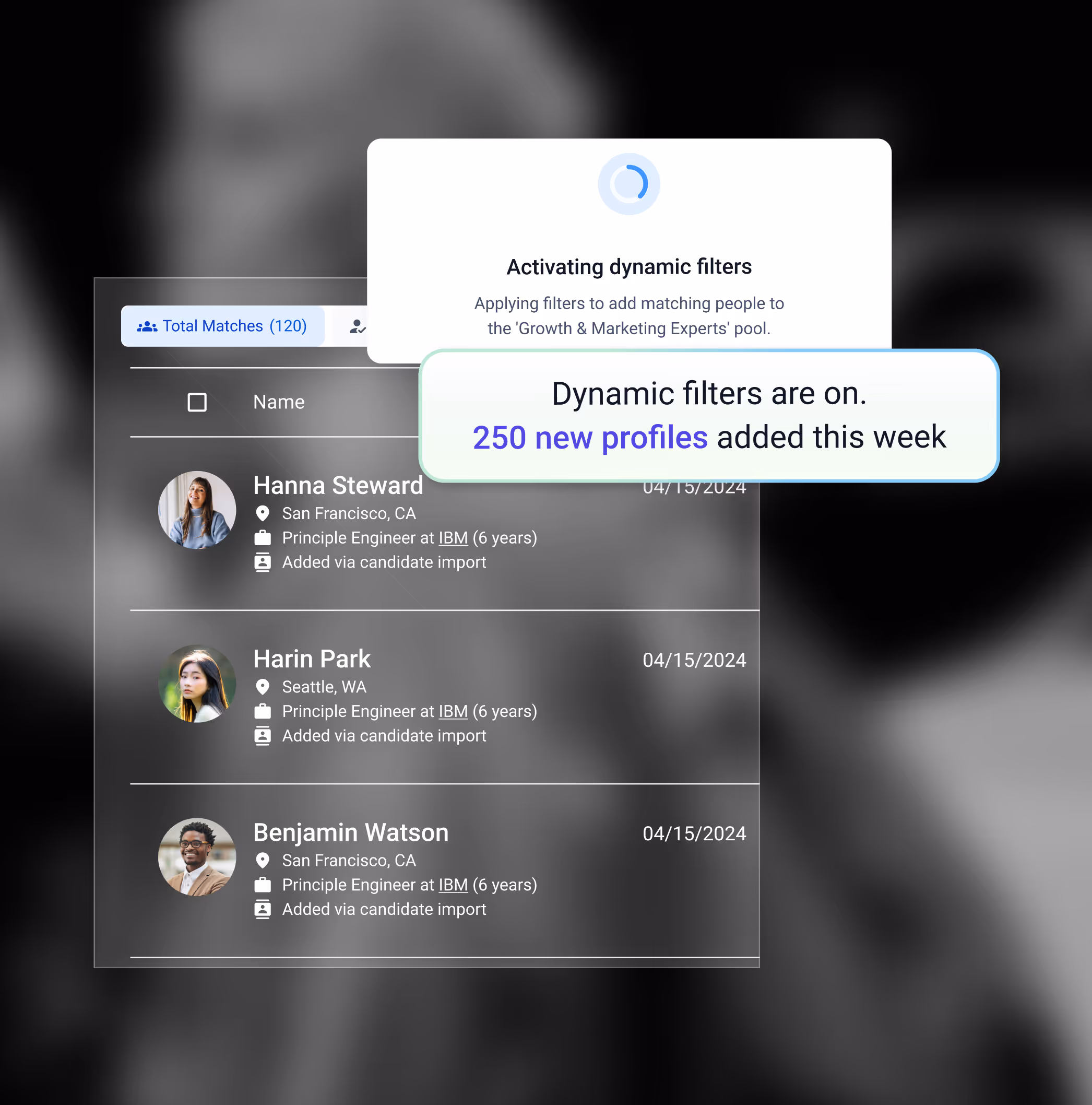
Task: Tick the select-all checkbox beside Name
Action: click(197, 402)
